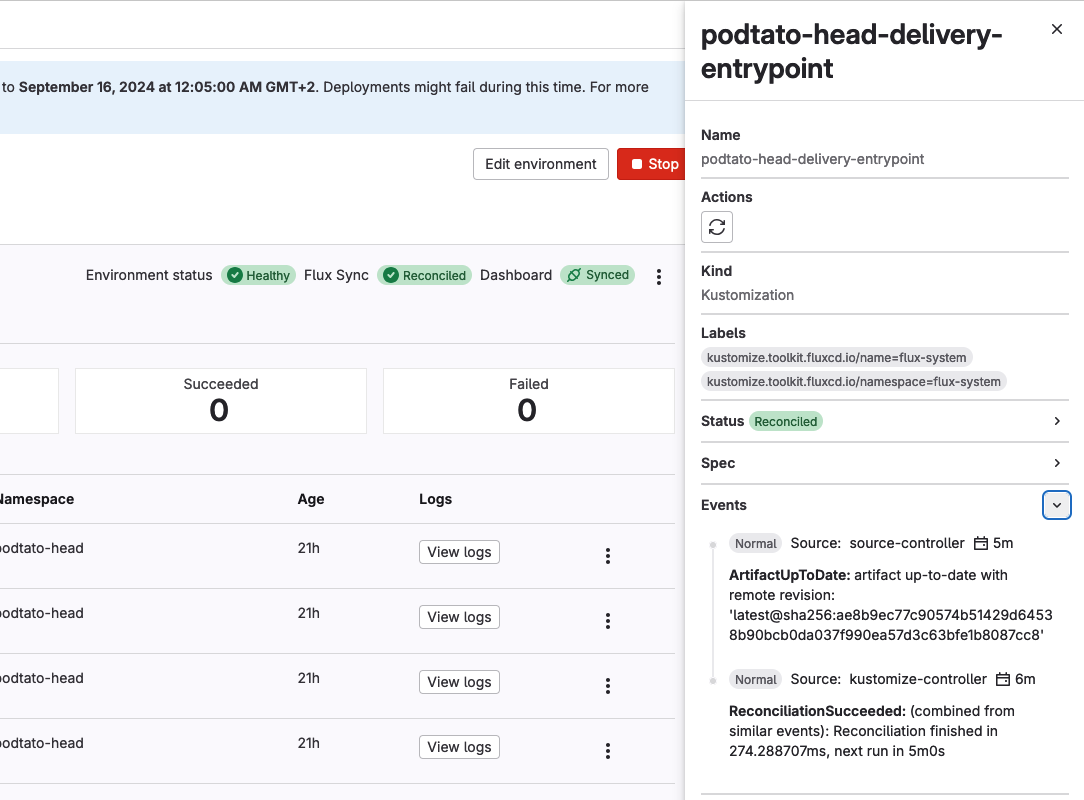Click the Reconciled Flux Sync badge
1084x800 pixels.
click(x=425, y=275)
